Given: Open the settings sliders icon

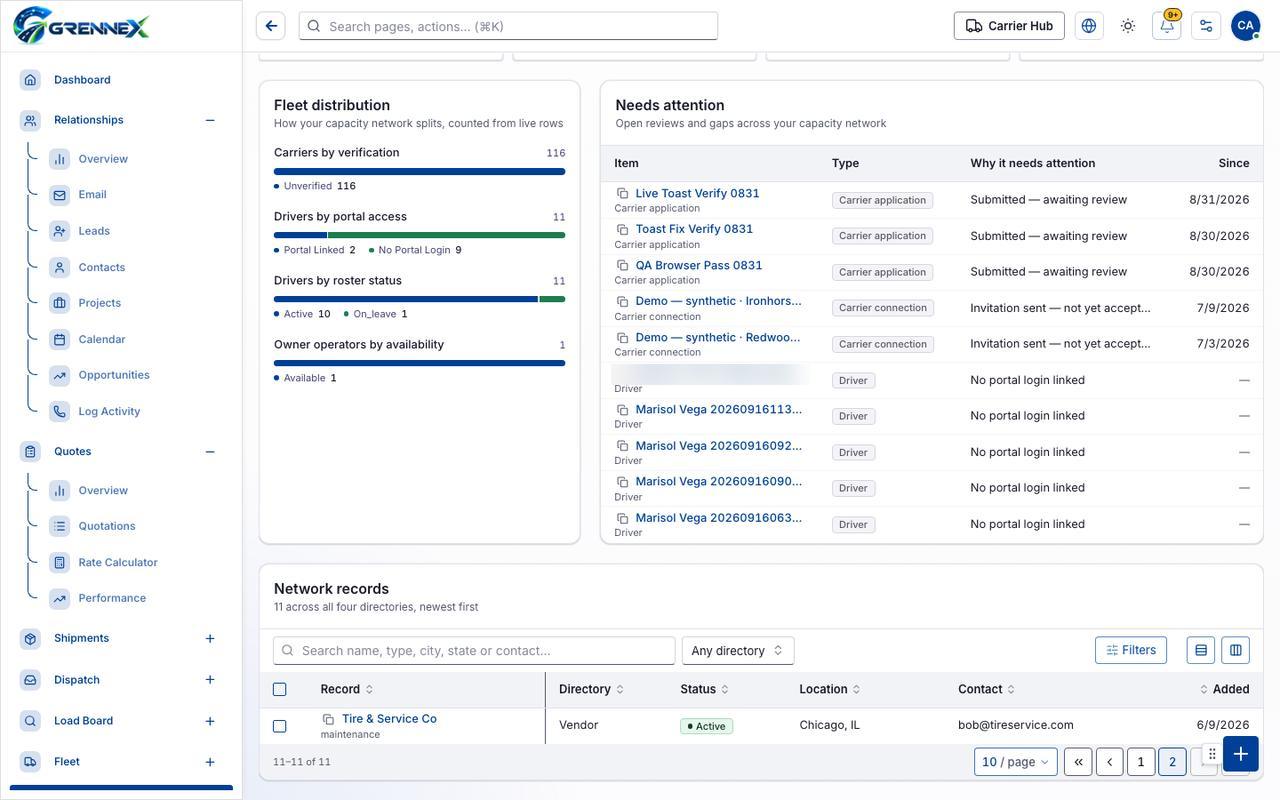Looking at the screenshot, I should (1206, 26).
